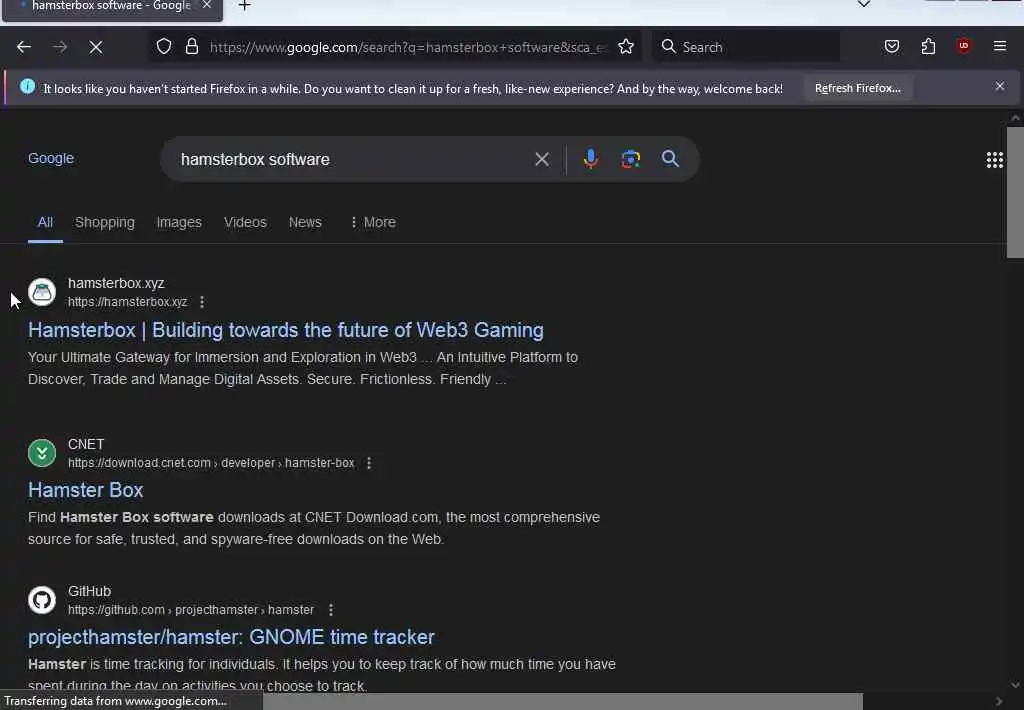The image size is (1024, 710).
Task: Select the All results tab
Action: click(x=45, y=222)
